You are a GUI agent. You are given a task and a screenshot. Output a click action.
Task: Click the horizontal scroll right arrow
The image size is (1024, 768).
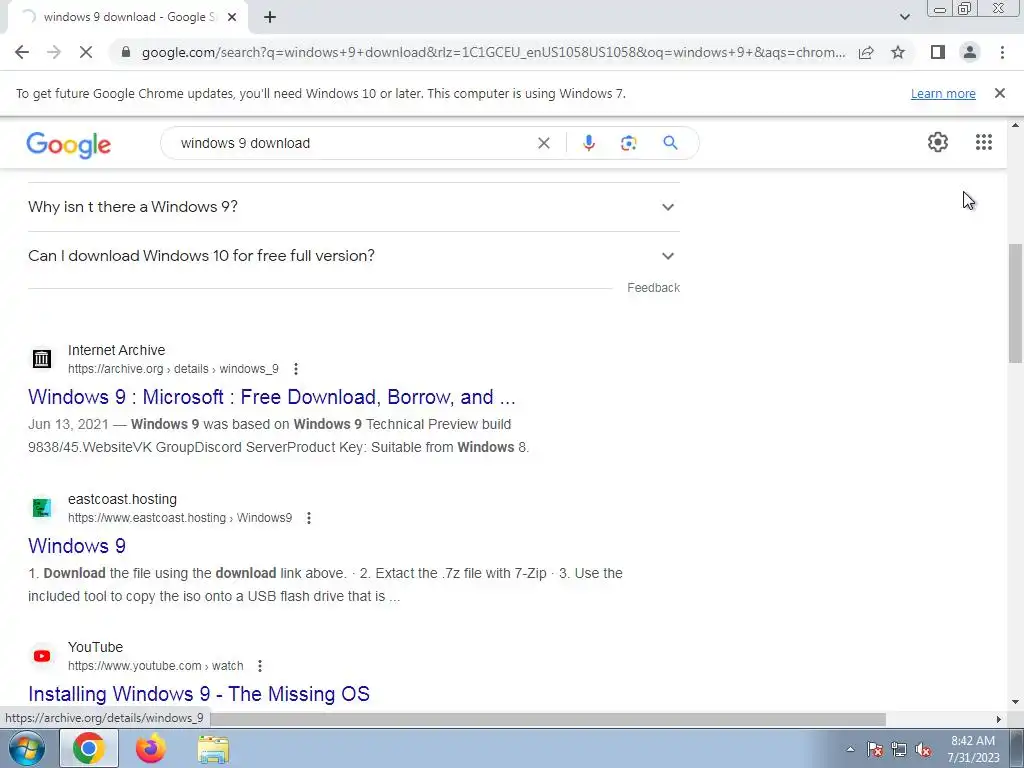tap(999, 719)
